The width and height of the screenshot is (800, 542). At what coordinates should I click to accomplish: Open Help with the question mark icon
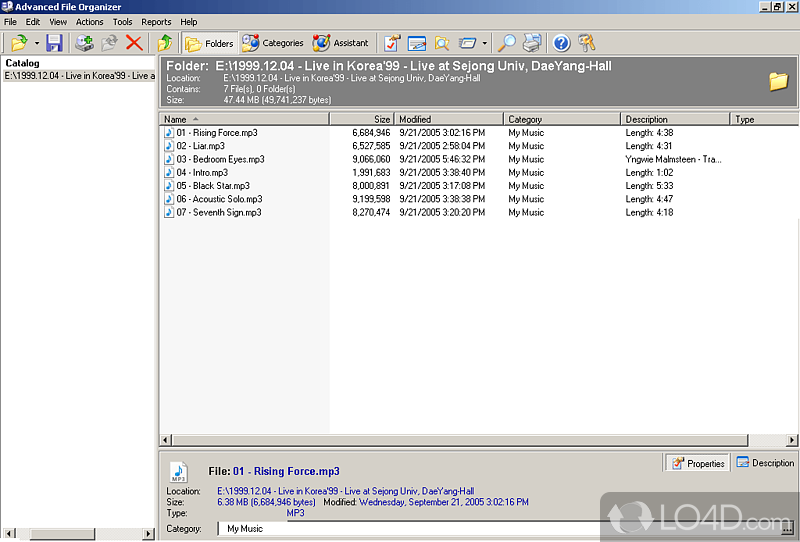click(x=561, y=43)
